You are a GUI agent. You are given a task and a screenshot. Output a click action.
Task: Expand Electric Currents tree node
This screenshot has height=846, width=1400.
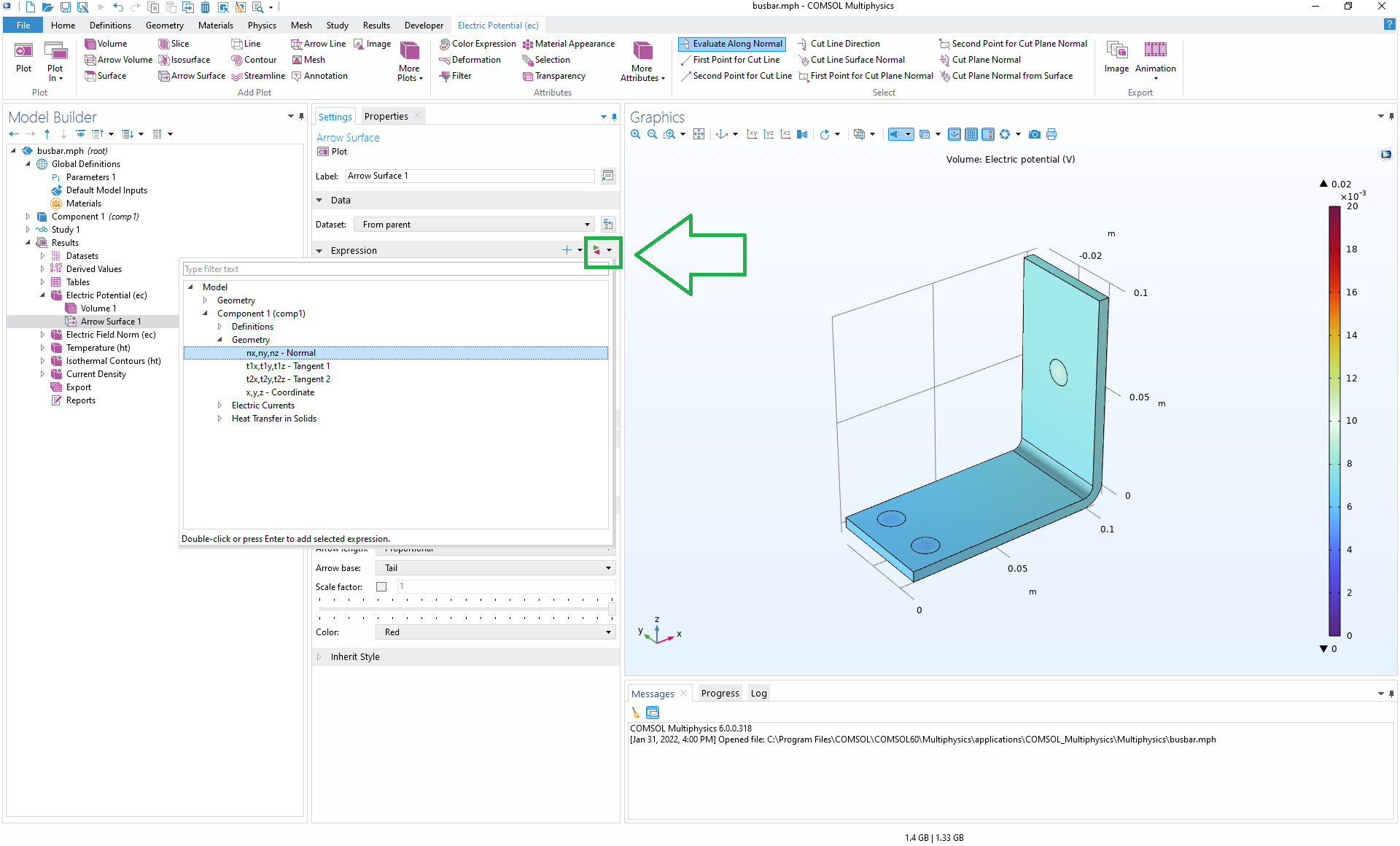coord(219,405)
